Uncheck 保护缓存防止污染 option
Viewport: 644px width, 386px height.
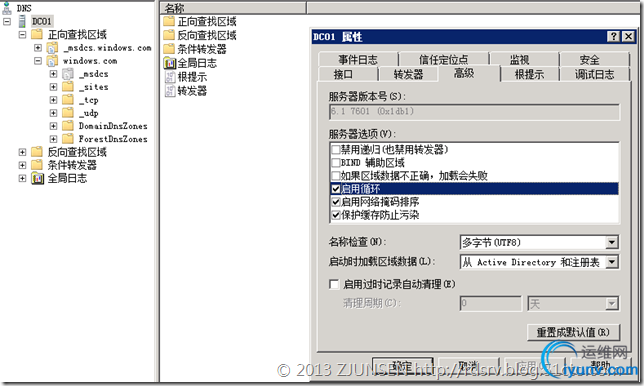click(336, 215)
